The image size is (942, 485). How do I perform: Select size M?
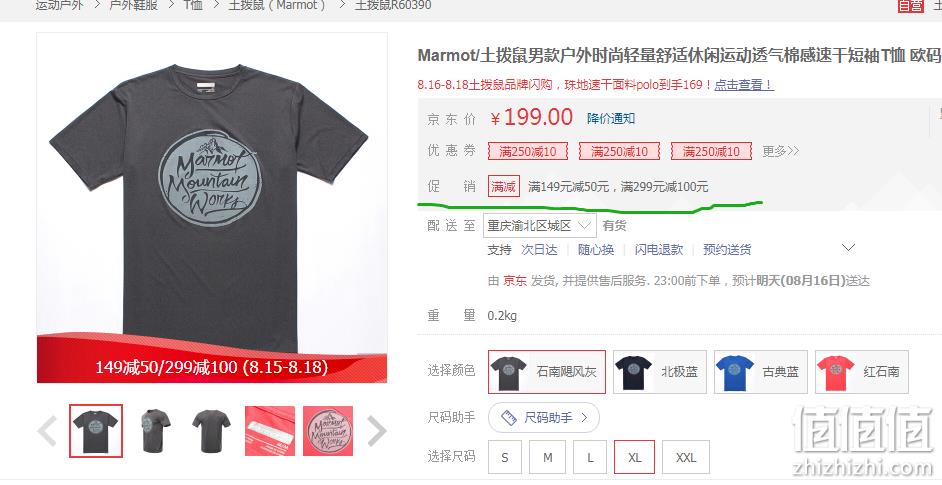pyautogui.click(x=547, y=457)
